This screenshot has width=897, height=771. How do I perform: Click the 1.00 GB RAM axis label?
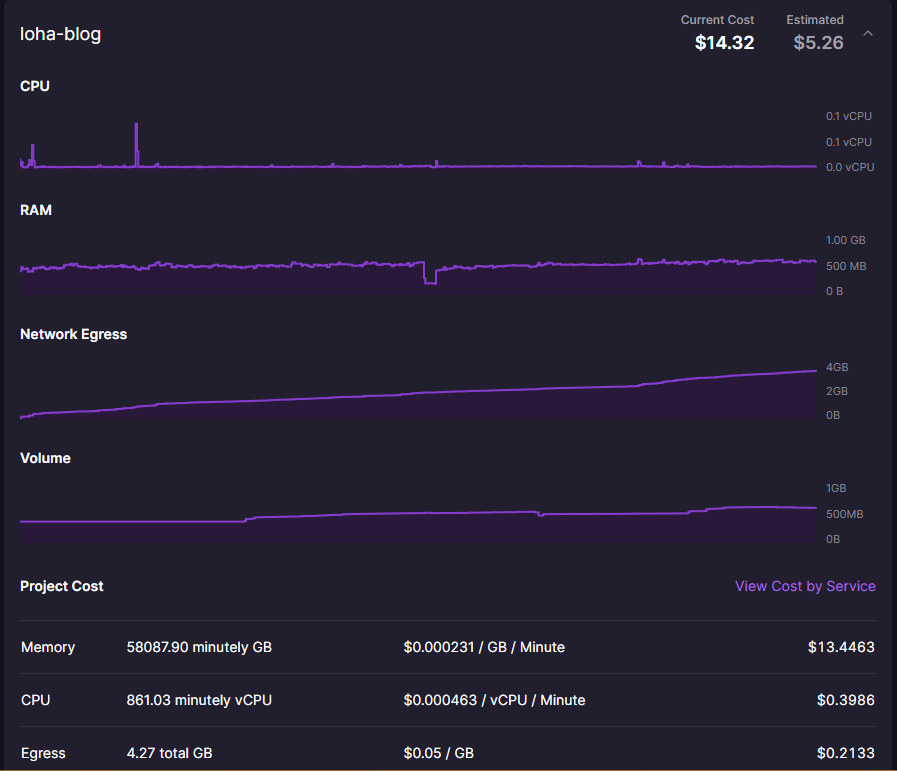(846, 240)
